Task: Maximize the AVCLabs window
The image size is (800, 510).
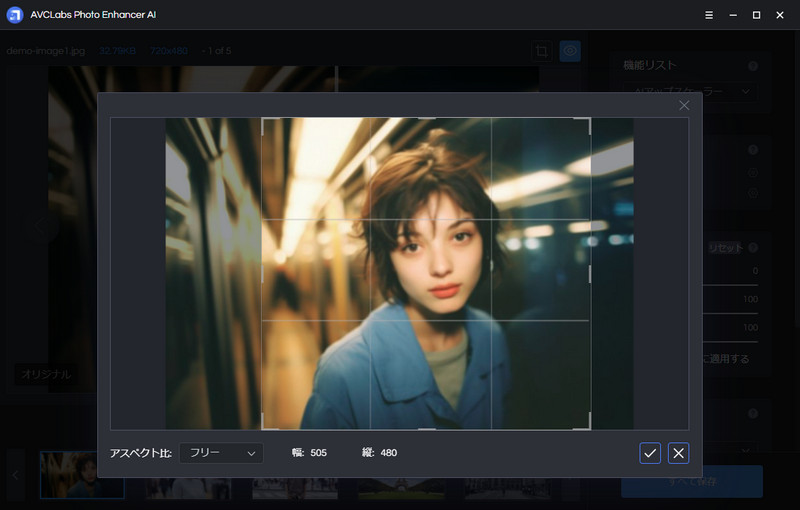Action: pos(757,15)
